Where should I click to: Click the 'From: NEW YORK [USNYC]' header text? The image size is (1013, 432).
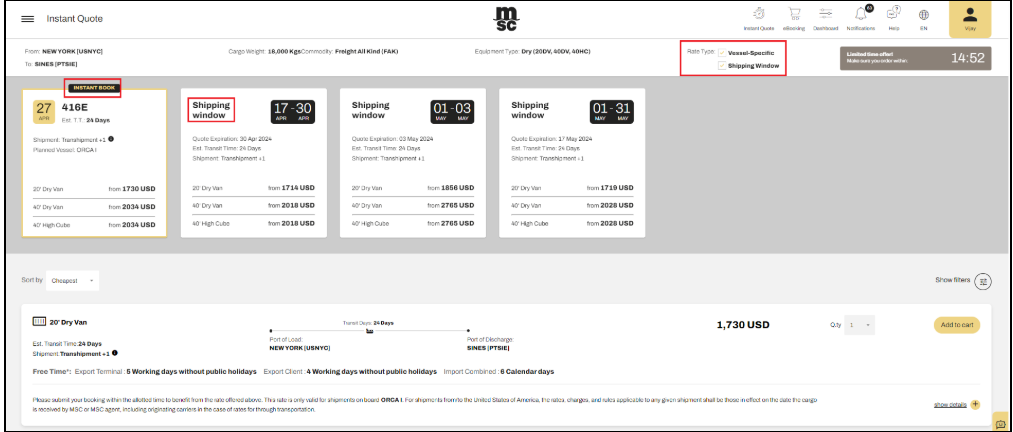(64, 51)
